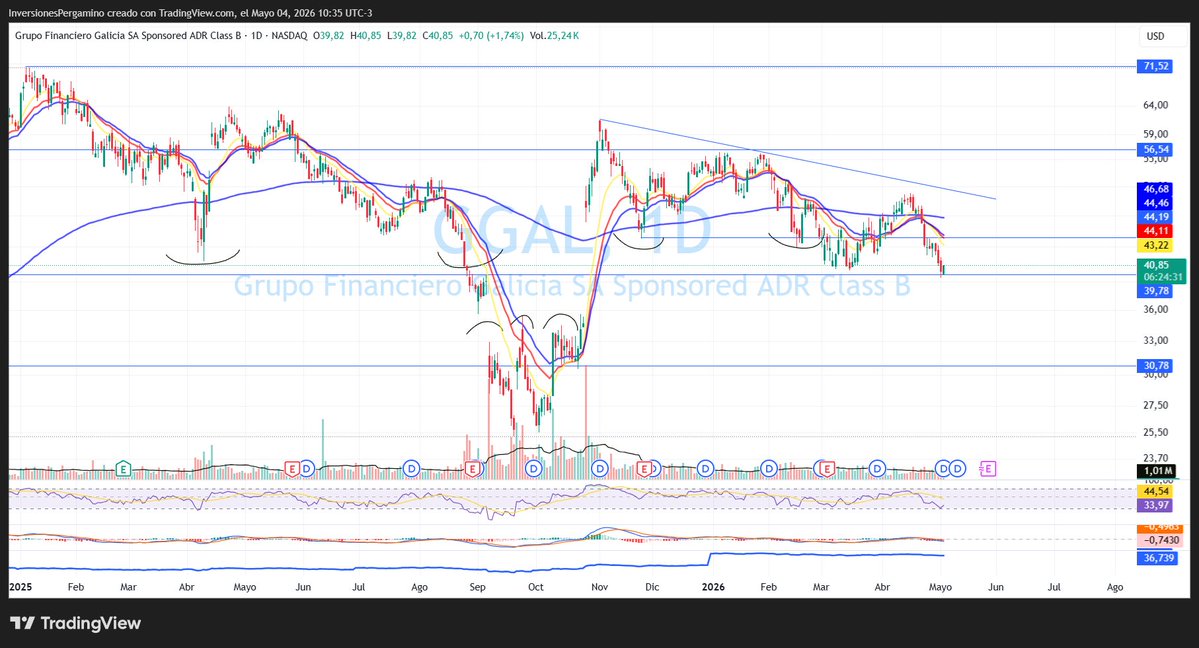Image resolution: width=1199 pixels, height=648 pixels.
Task: Click the dividend marker at November 2025
Action: pyautogui.click(x=600, y=468)
